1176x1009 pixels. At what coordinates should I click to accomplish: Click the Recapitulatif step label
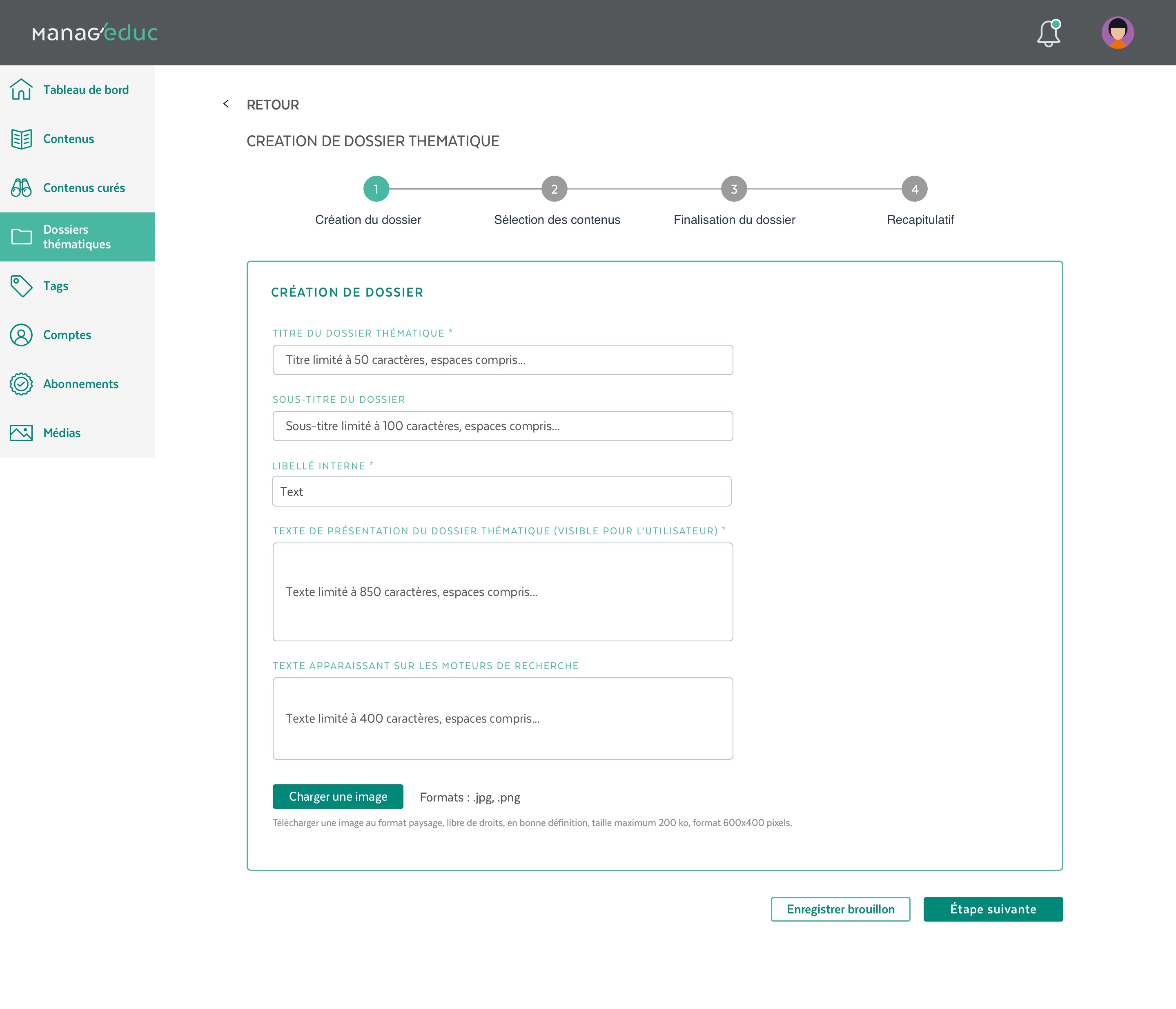(921, 220)
